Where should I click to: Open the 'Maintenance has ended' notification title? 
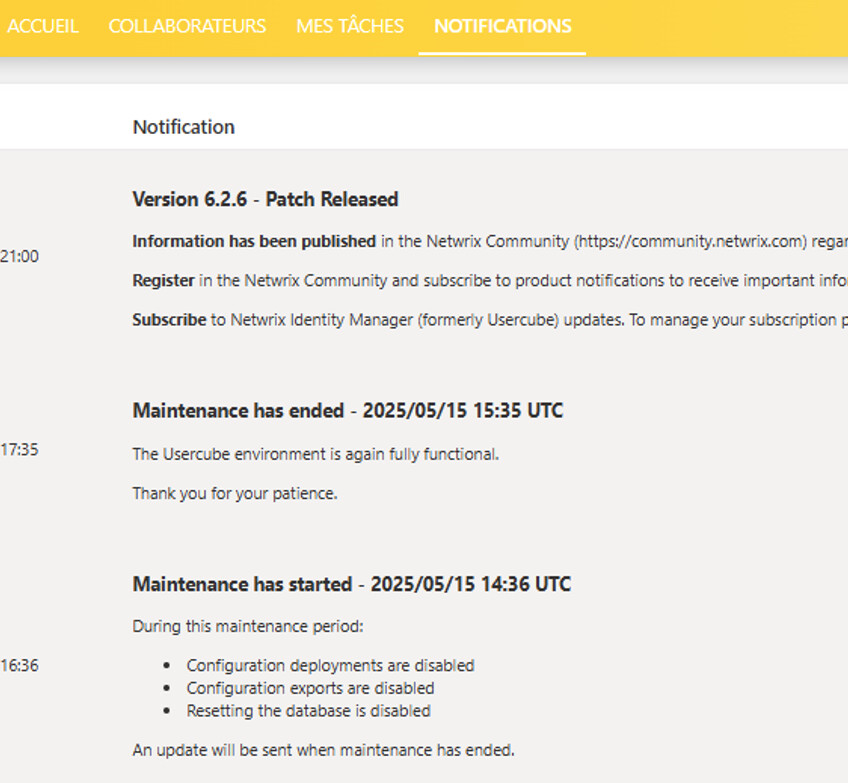[347, 411]
